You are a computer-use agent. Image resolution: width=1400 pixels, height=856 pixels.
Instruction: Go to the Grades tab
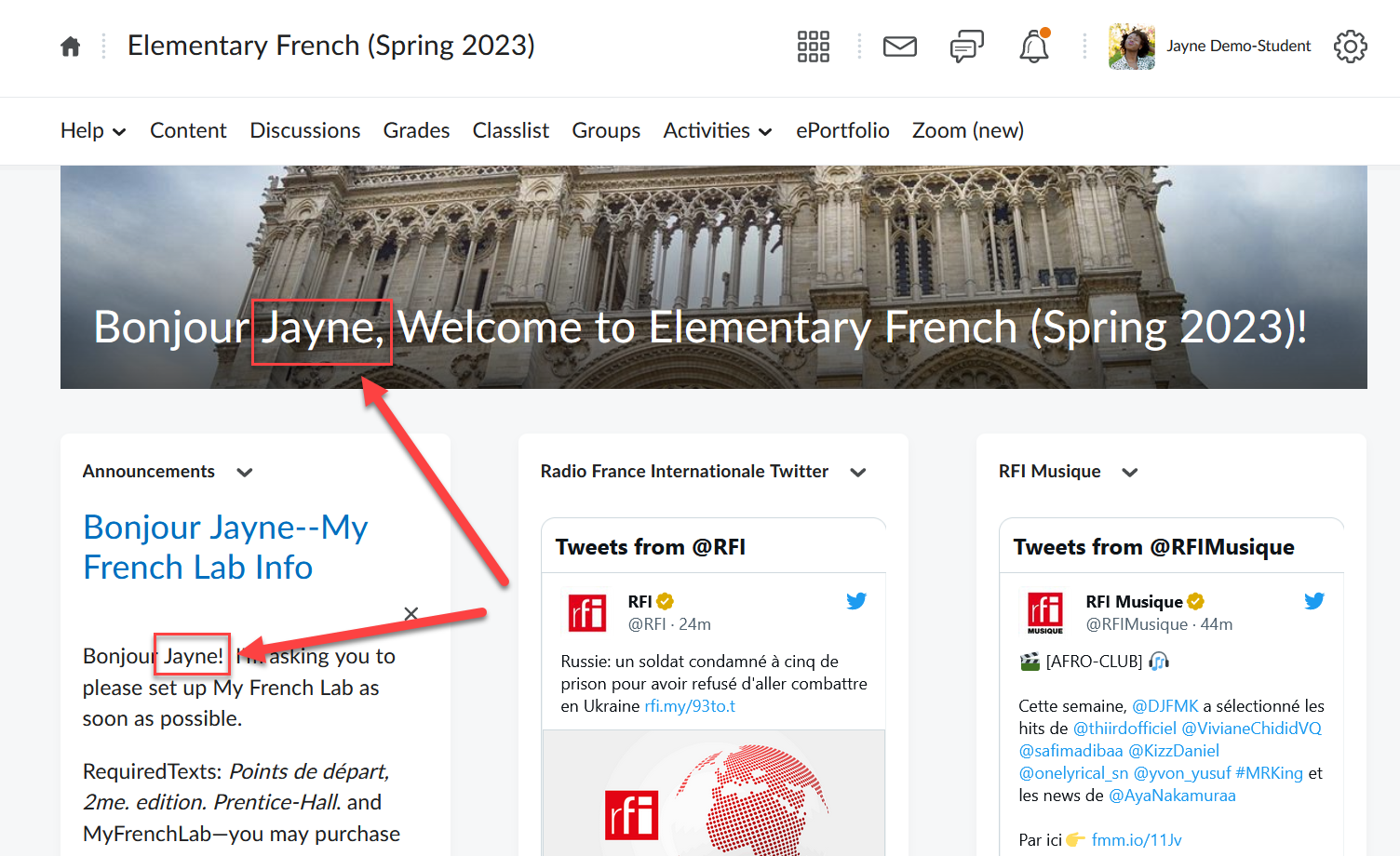(416, 131)
